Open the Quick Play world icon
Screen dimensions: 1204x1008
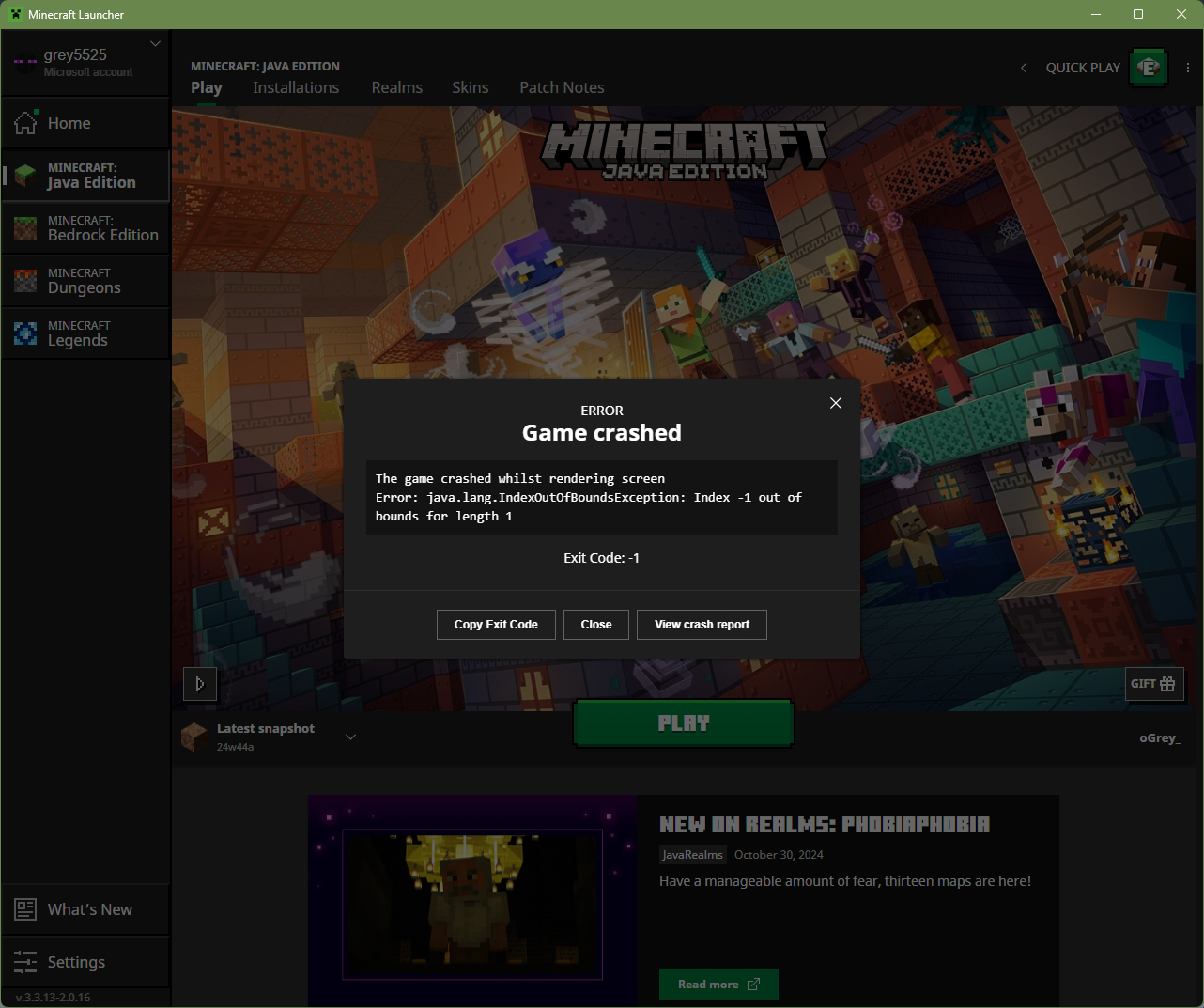1149,68
